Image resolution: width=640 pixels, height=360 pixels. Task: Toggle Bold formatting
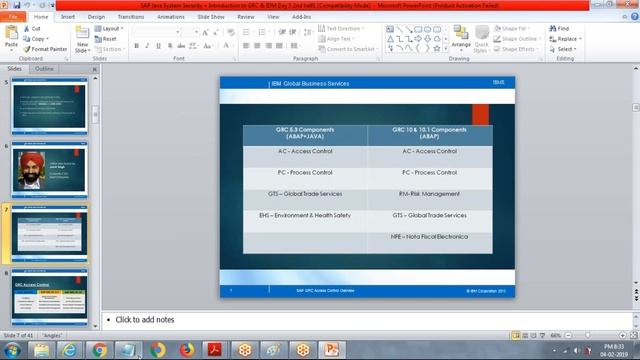click(136, 46)
